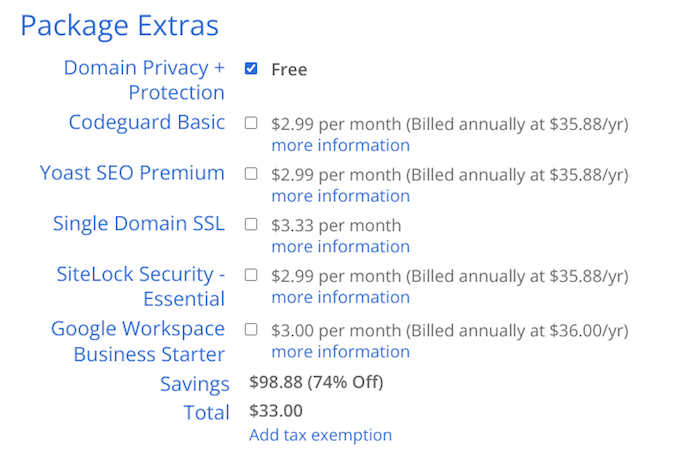Click the $33.00 total amount
700x454 pixels.
[275, 410]
